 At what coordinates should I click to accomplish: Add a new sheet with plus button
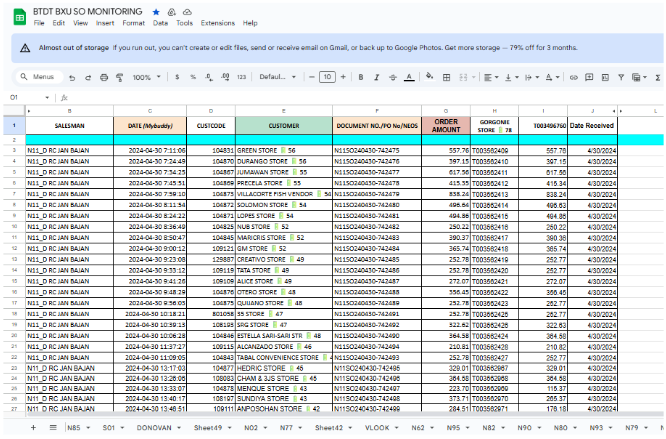tap(33, 427)
